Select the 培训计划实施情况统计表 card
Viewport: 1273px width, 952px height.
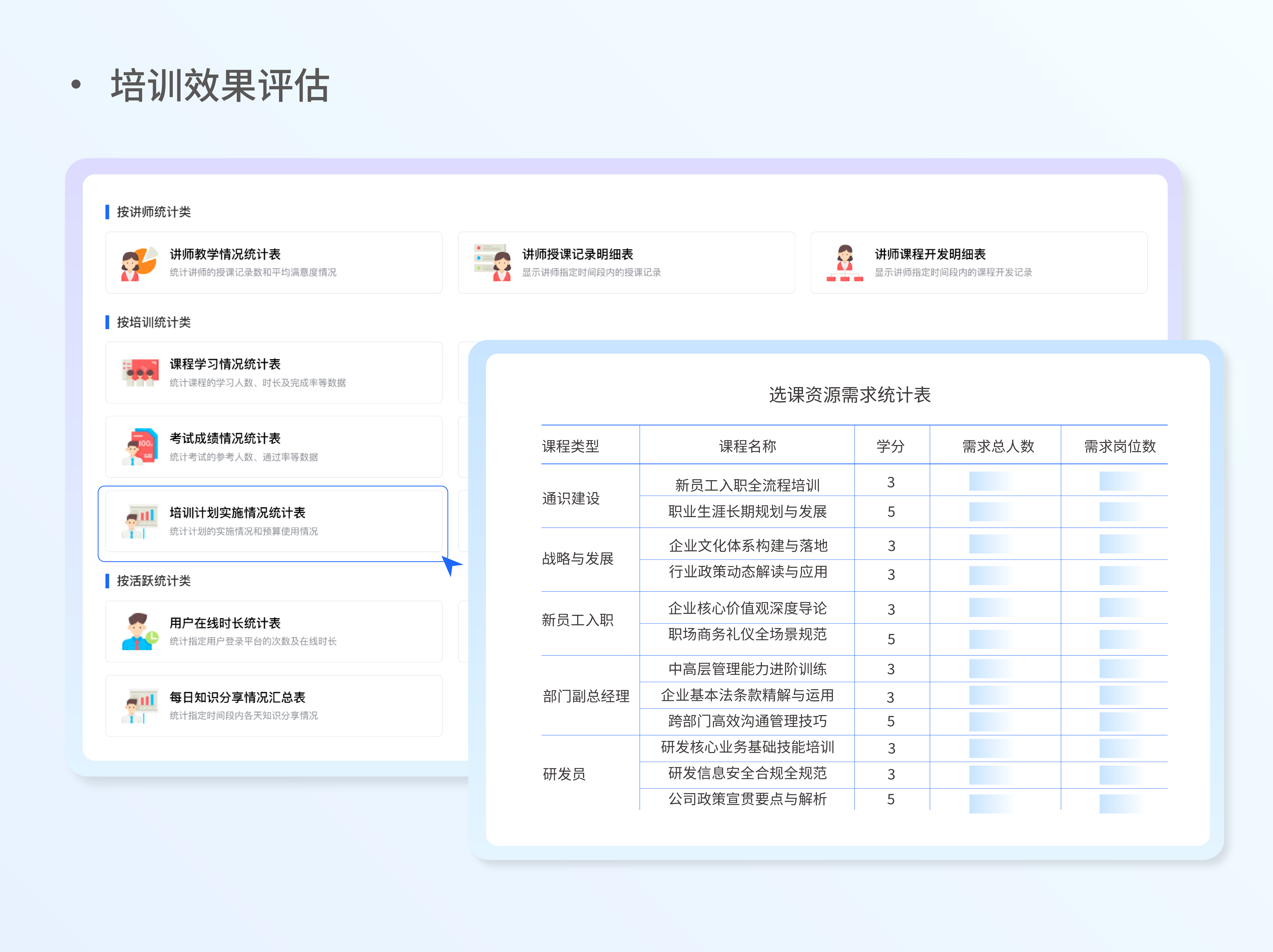click(274, 521)
